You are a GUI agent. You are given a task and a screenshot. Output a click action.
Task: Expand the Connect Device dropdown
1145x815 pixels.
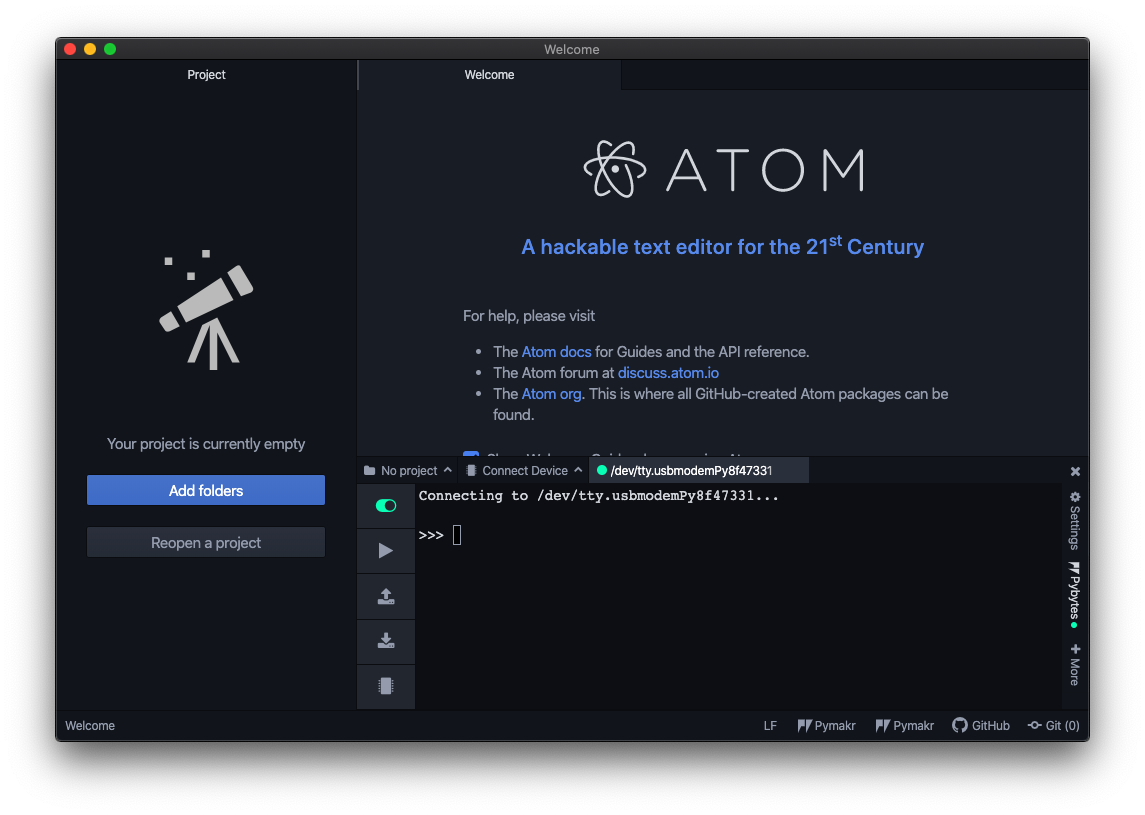523,470
